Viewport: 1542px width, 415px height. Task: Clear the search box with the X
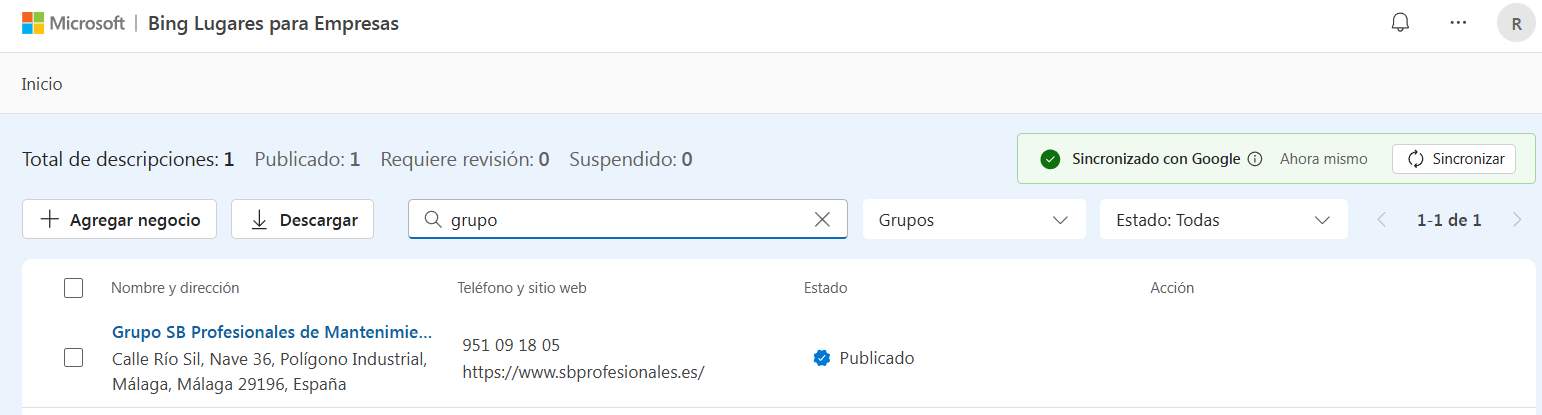[822, 220]
